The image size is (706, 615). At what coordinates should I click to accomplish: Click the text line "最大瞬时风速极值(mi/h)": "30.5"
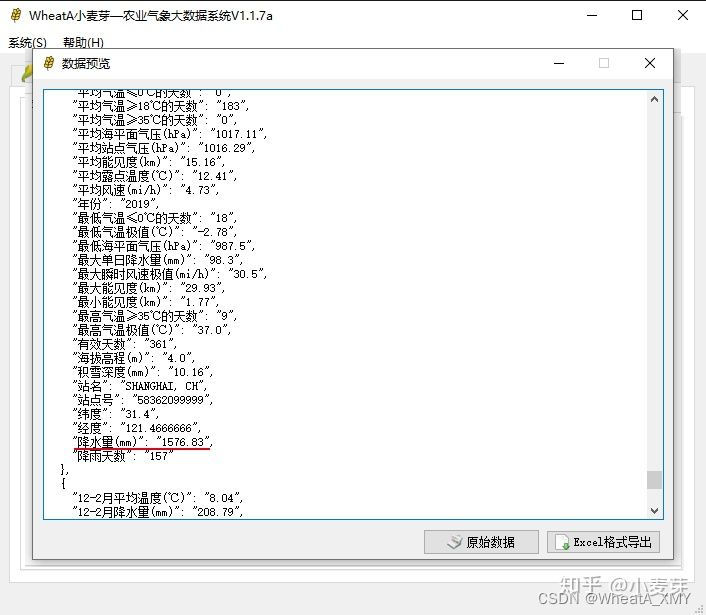click(x=170, y=274)
